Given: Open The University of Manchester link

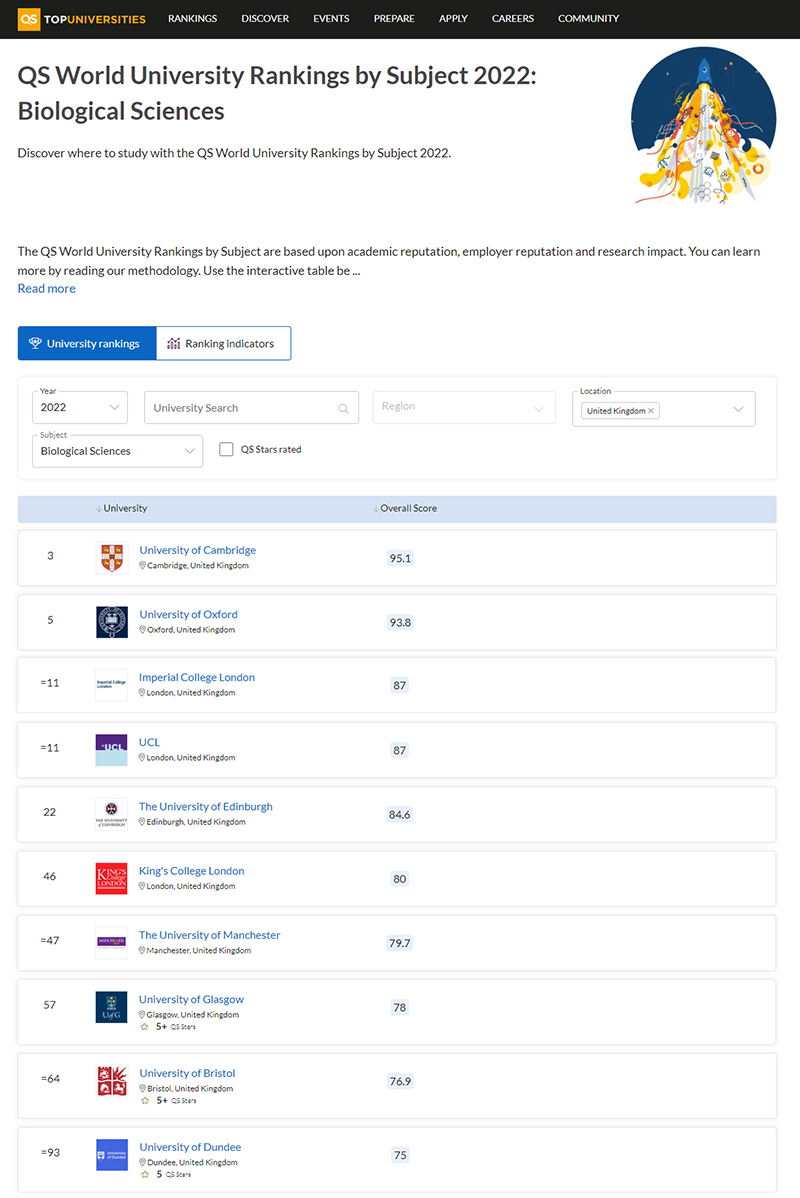Looking at the screenshot, I should [x=209, y=934].
